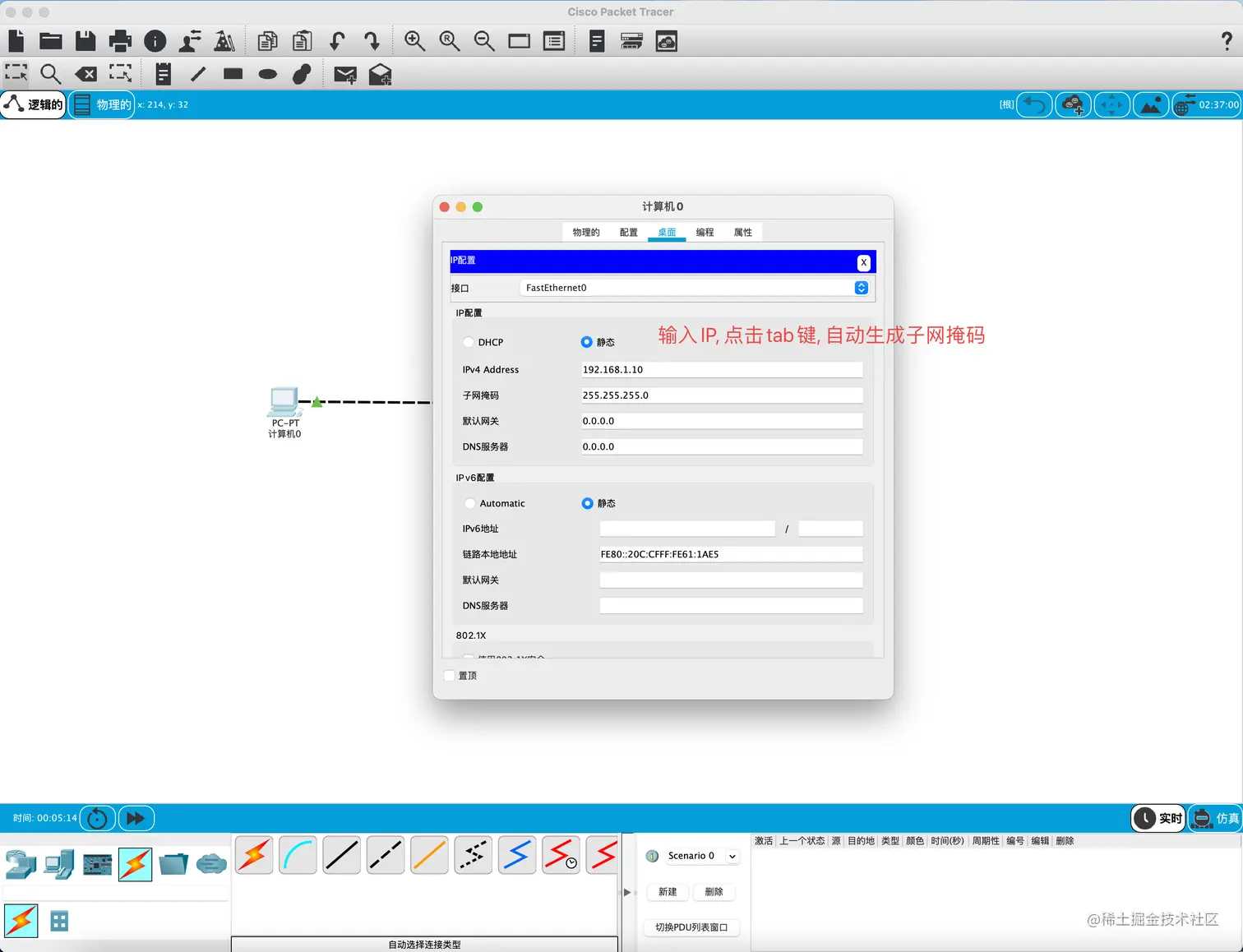Click 切换PDU列表窗口 button
Screen dimensions: 1243x952
click(691, 927)
